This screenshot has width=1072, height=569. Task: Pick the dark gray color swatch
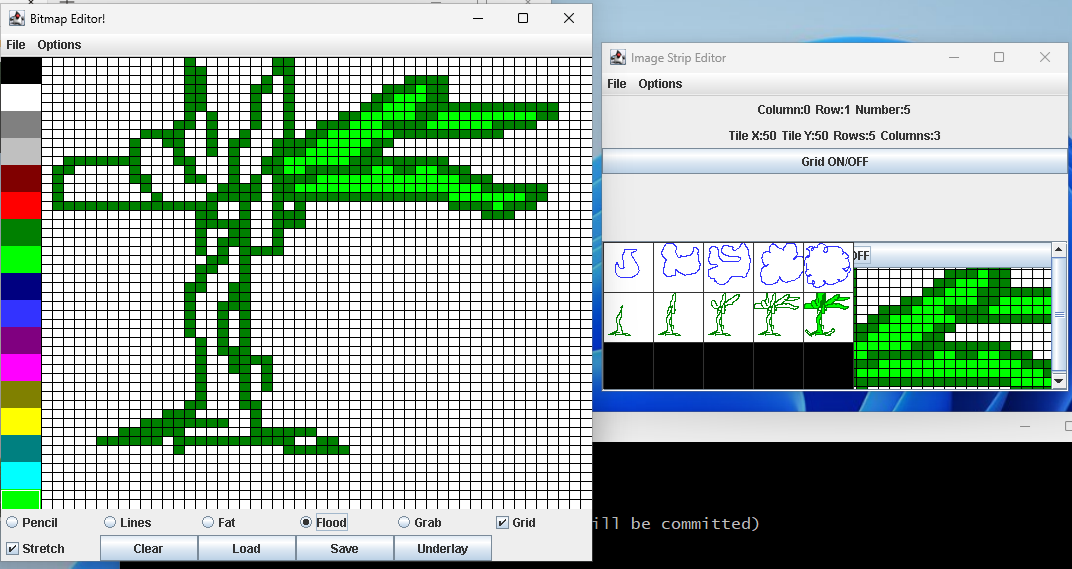21,124
